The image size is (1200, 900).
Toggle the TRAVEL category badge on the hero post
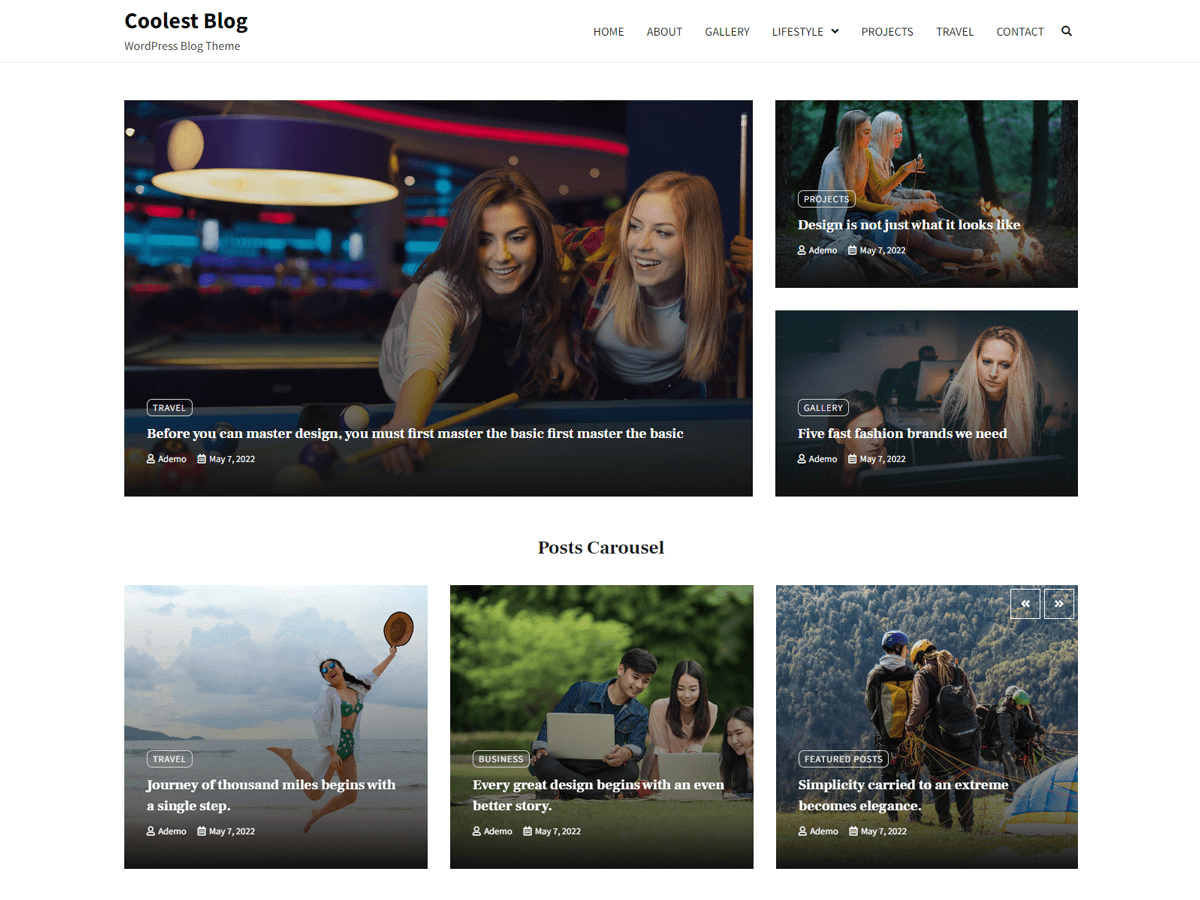tap(169, 407)
